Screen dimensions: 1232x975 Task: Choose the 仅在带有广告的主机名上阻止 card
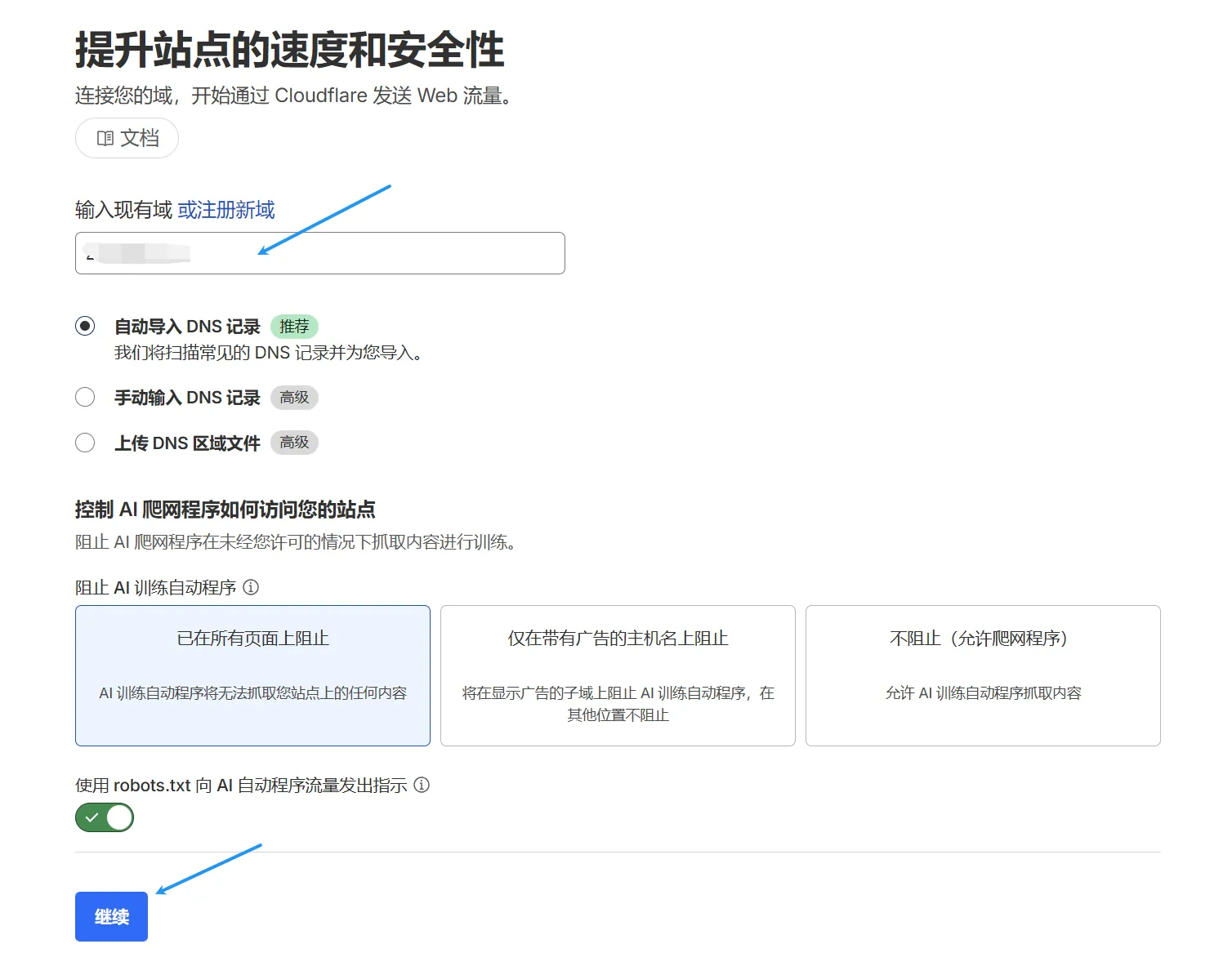coord(618,675)
